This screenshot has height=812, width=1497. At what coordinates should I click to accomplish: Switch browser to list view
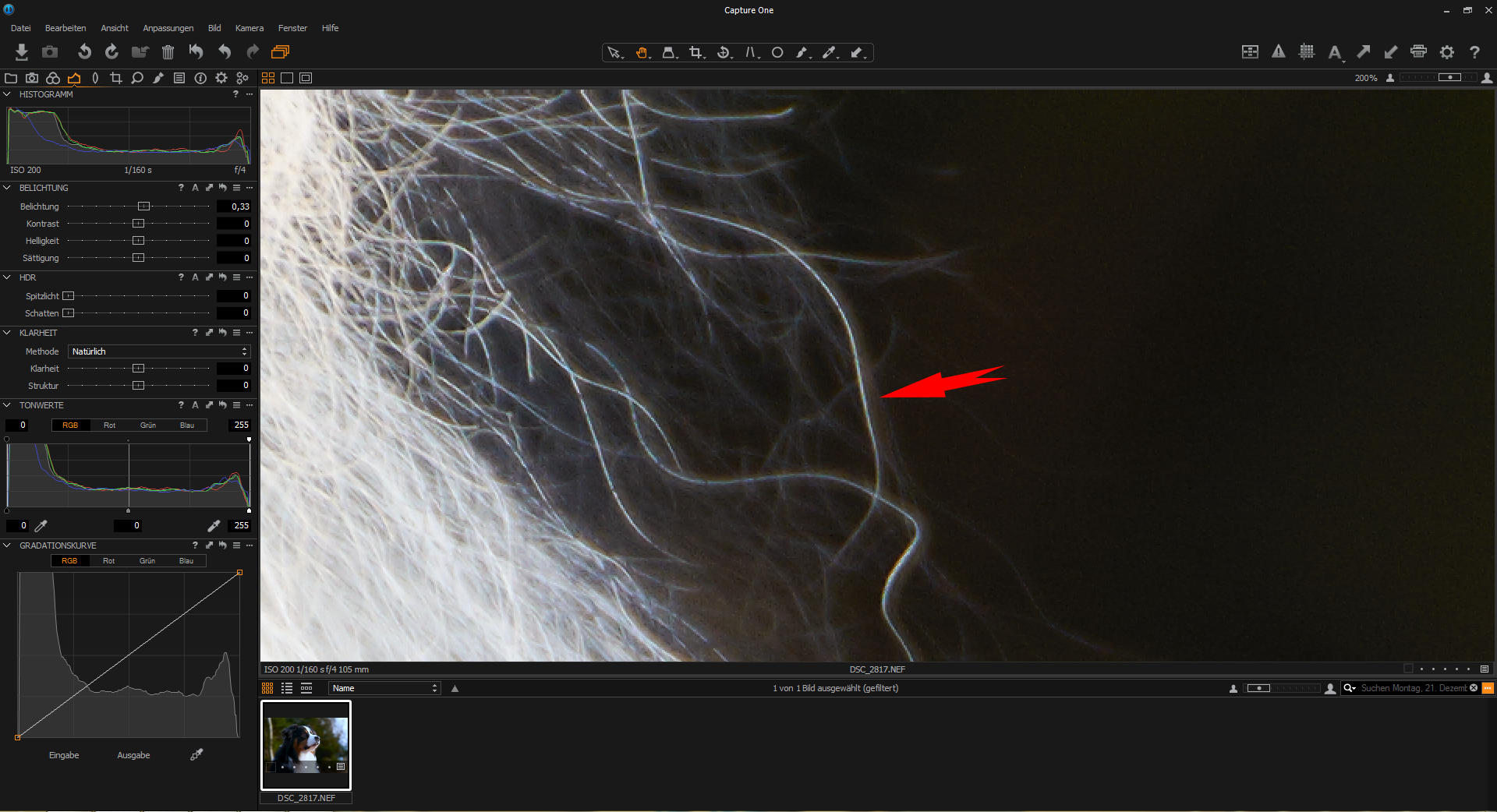click(x=287, y=688)
